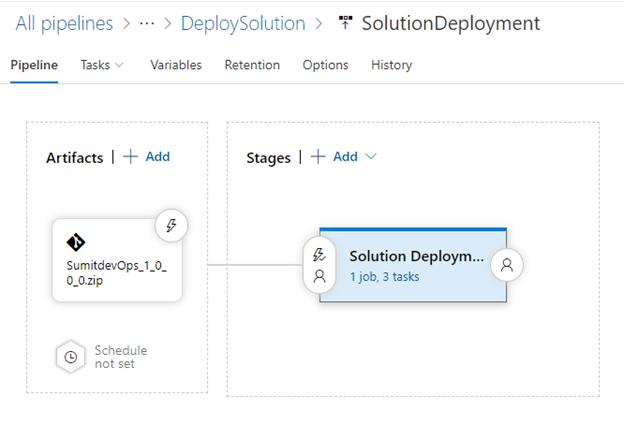The height and width of the screenshot is (440, 624).
Task: Select the Solution Deployment stage name
Action: point(416,256)
